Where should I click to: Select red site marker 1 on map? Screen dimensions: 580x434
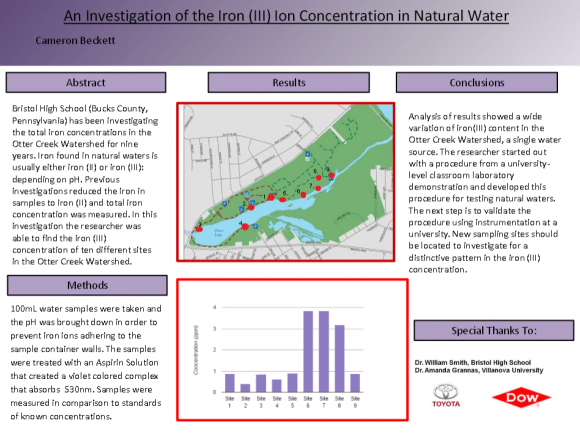(x=271, y=197)
